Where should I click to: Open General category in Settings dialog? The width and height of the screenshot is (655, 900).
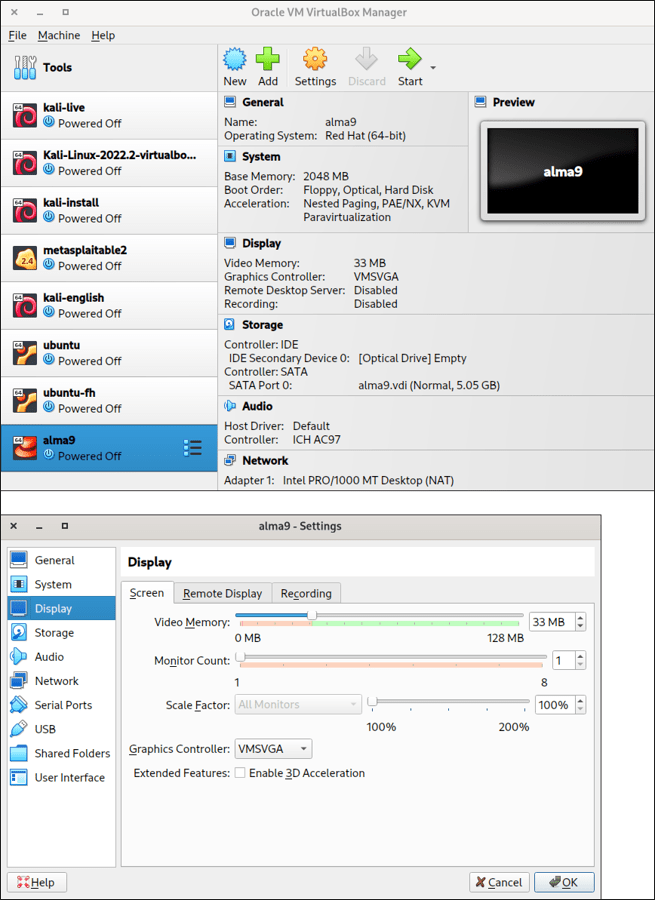click(61, 560)
